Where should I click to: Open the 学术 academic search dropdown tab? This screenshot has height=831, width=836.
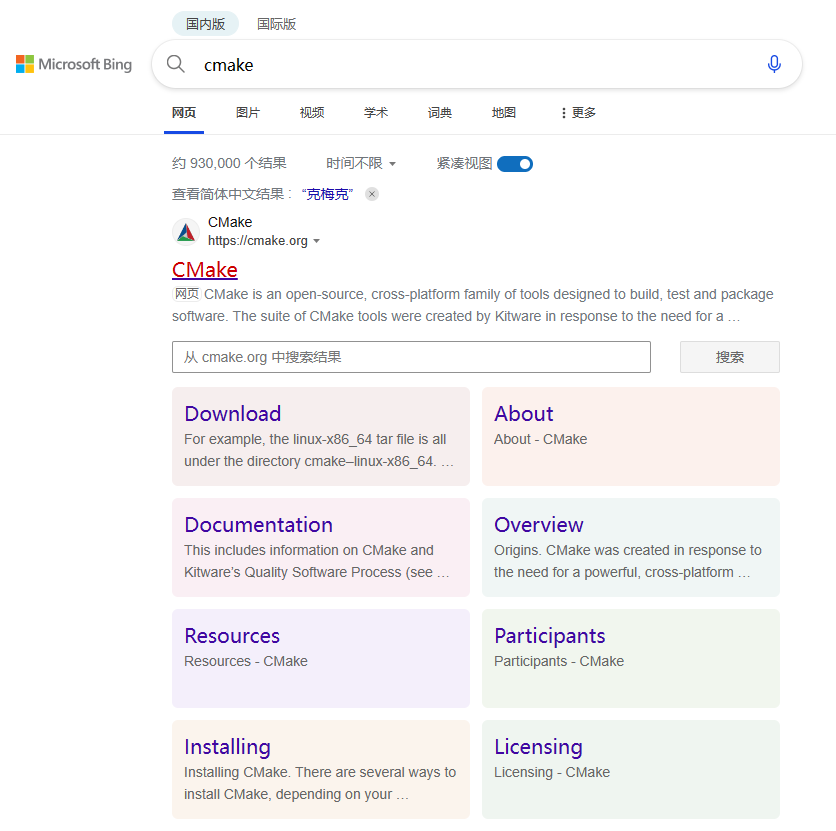[x=376, y=112]
